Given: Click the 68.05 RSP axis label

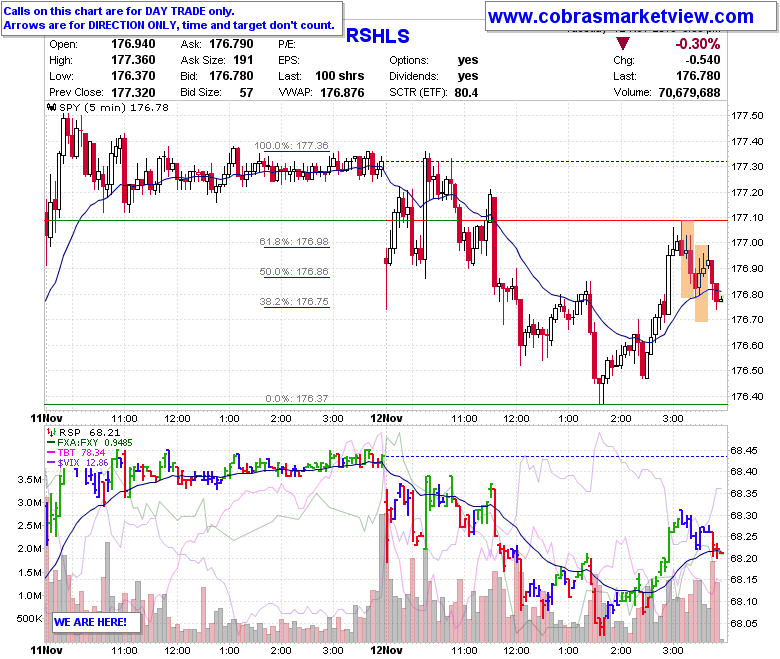Looking at the screenshot, I should click(x=744, y=623).
